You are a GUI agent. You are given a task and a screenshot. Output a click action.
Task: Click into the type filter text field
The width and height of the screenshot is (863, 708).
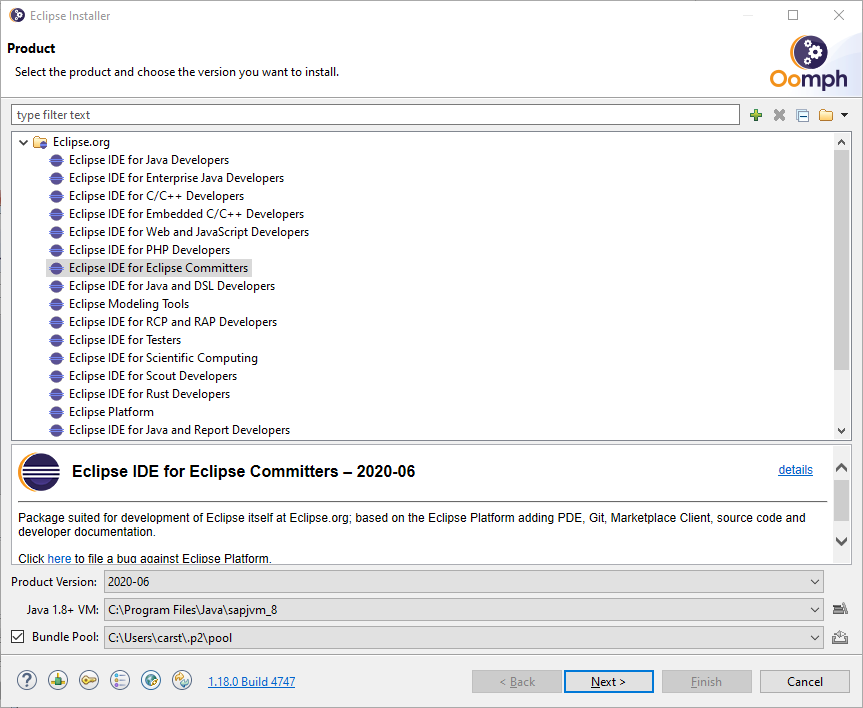[x=375, y=115]
